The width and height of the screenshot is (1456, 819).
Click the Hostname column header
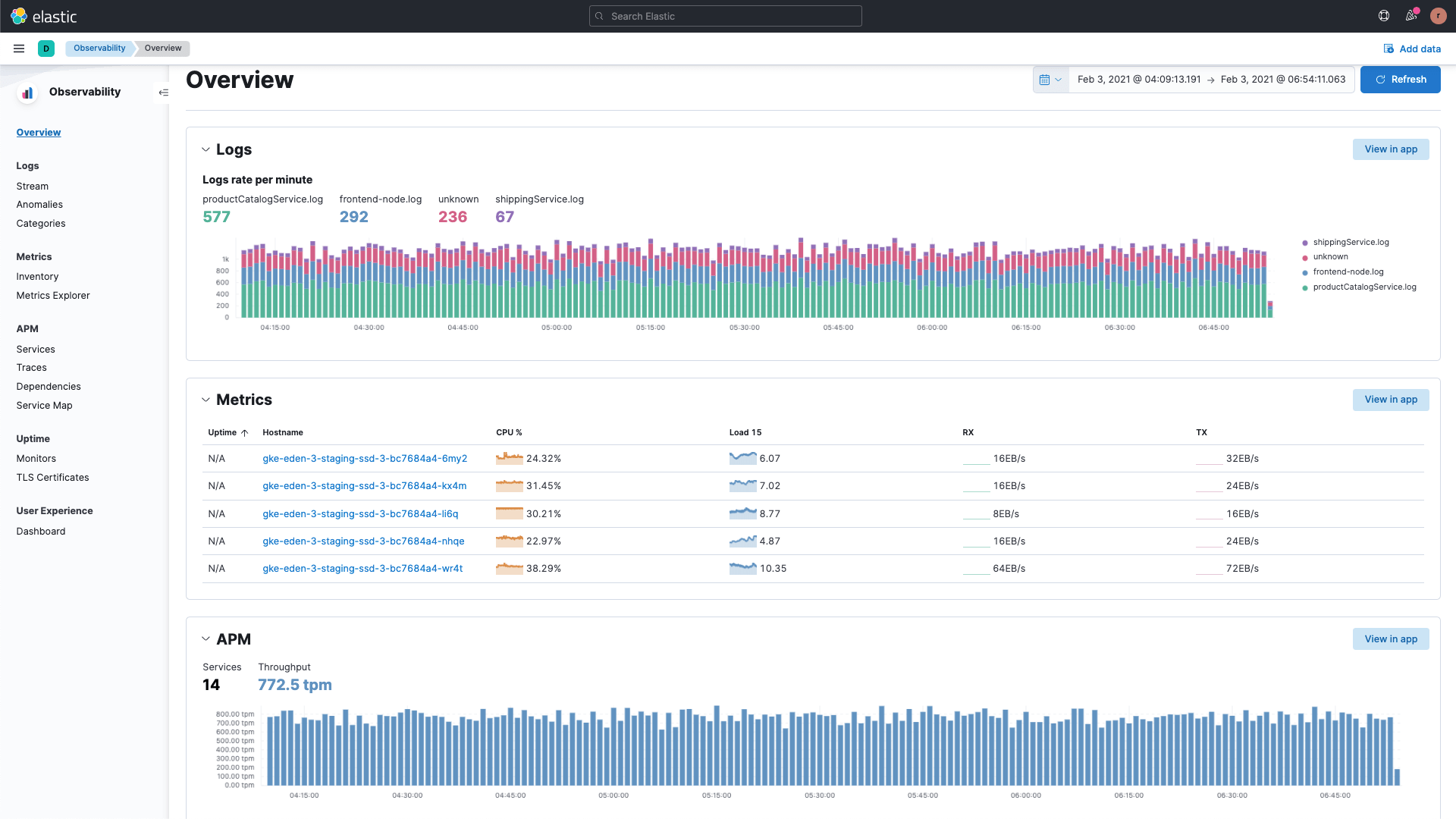[x=283, y=433]
